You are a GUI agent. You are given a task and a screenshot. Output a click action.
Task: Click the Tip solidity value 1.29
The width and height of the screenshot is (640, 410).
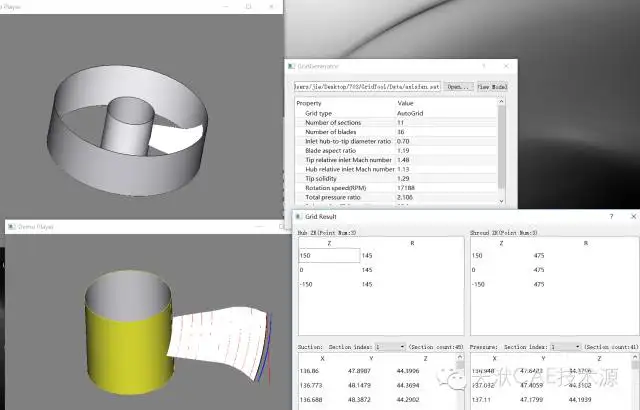[403, 178]
